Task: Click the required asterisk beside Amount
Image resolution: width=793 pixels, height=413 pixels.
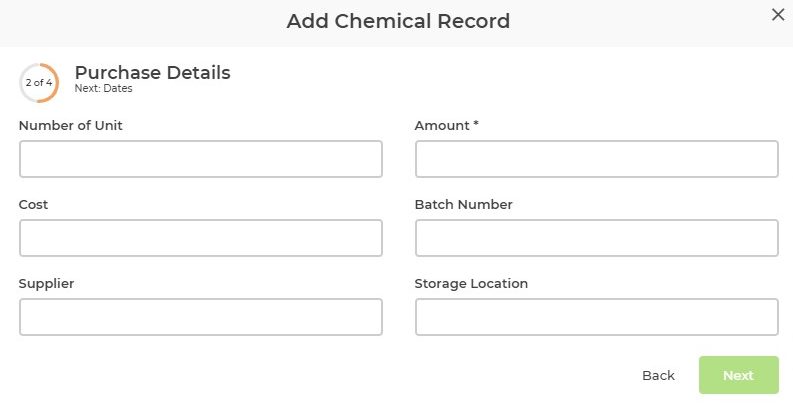Action: pos(477,126)
